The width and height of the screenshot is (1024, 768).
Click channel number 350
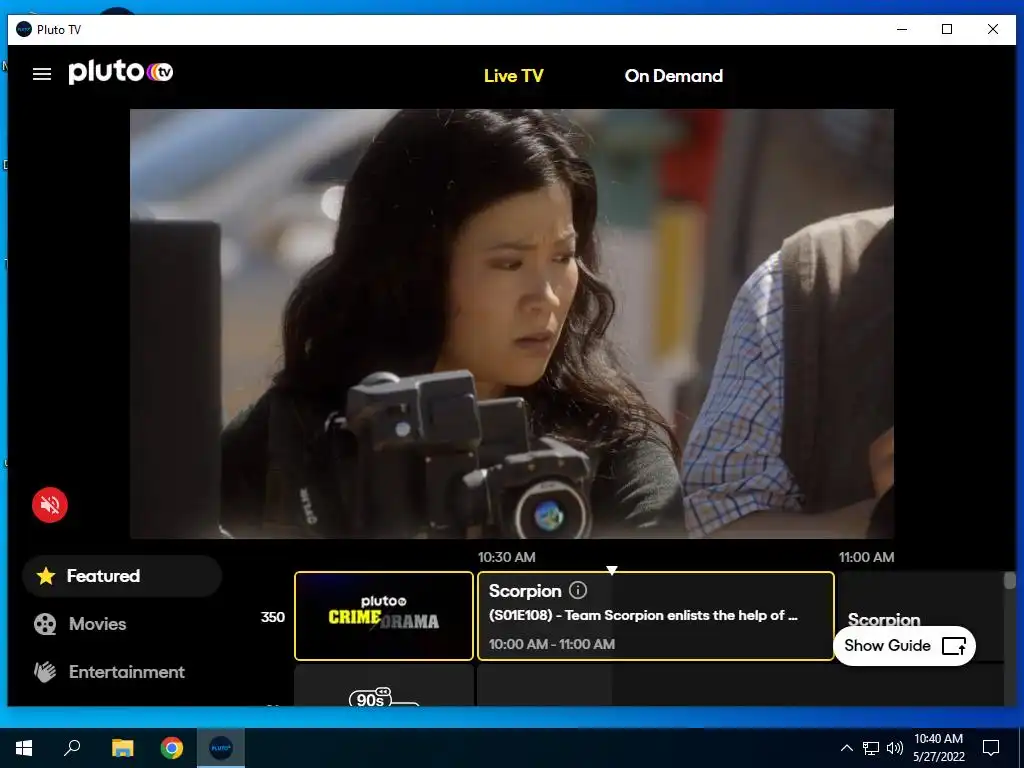pyautogui.click(x=272, y=617)
